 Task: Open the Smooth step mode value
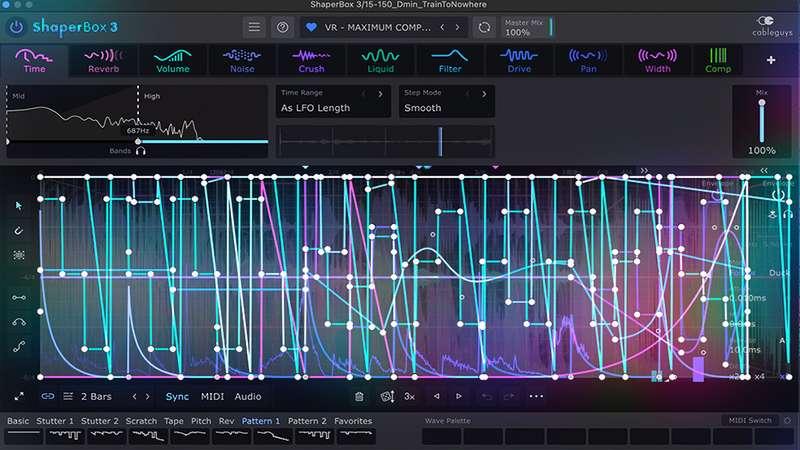422,108
